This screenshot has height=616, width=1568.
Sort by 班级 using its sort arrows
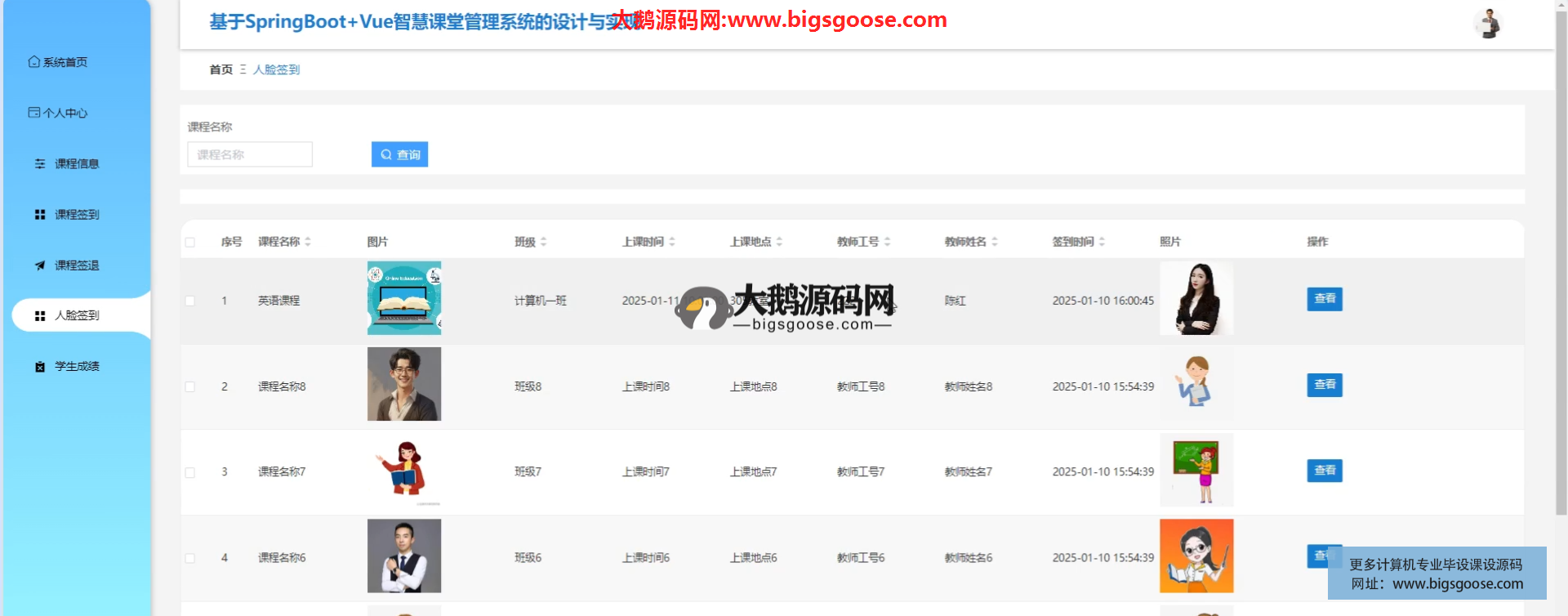[x=544, y=242]
